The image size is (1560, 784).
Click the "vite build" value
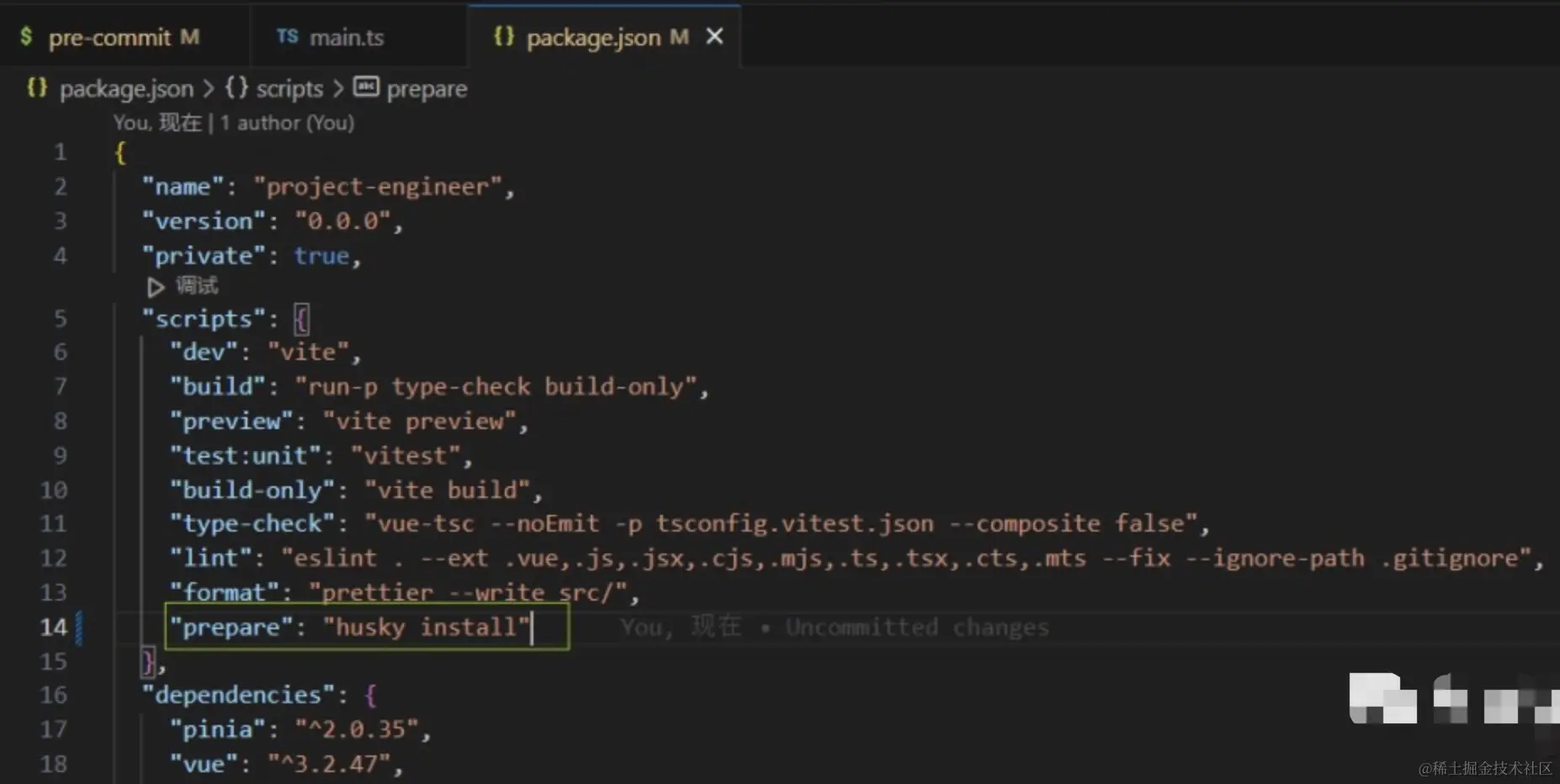(448, 490)
